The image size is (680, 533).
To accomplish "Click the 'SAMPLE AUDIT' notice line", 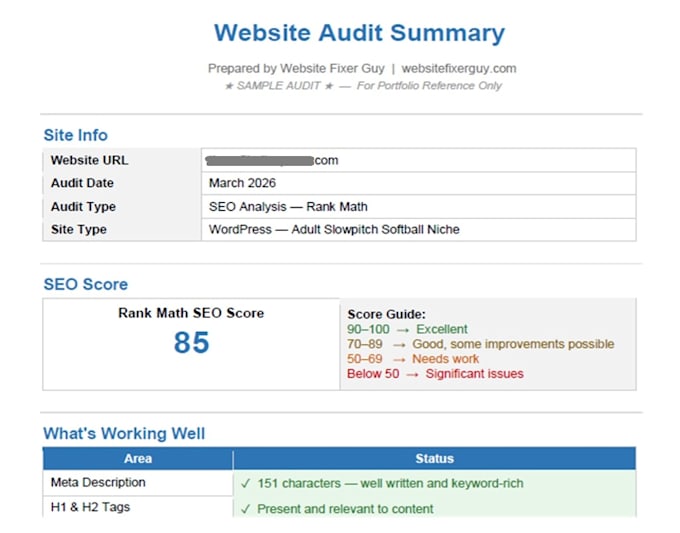I will (363, 86).
